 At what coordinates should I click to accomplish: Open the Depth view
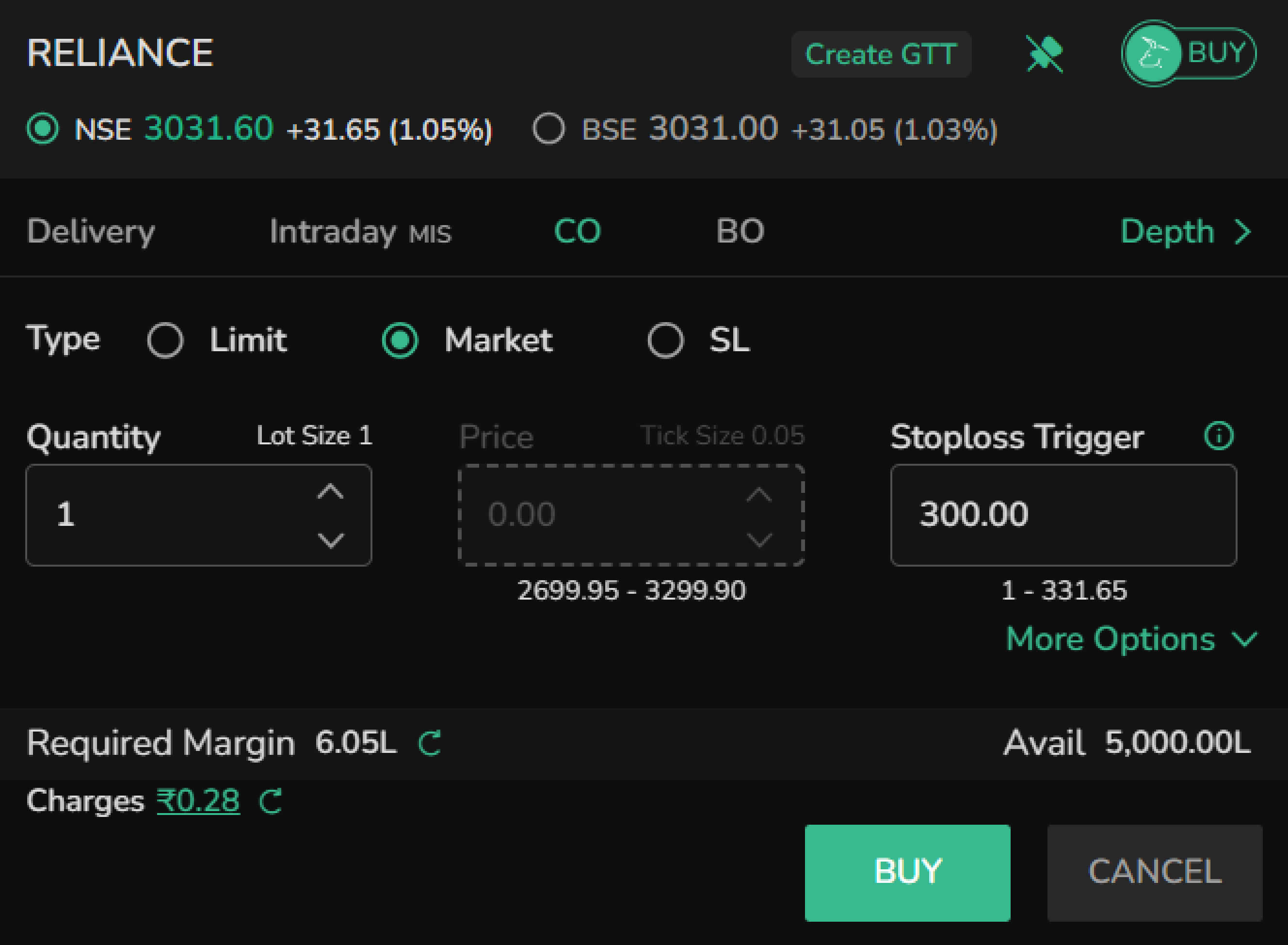(1187, 232)
